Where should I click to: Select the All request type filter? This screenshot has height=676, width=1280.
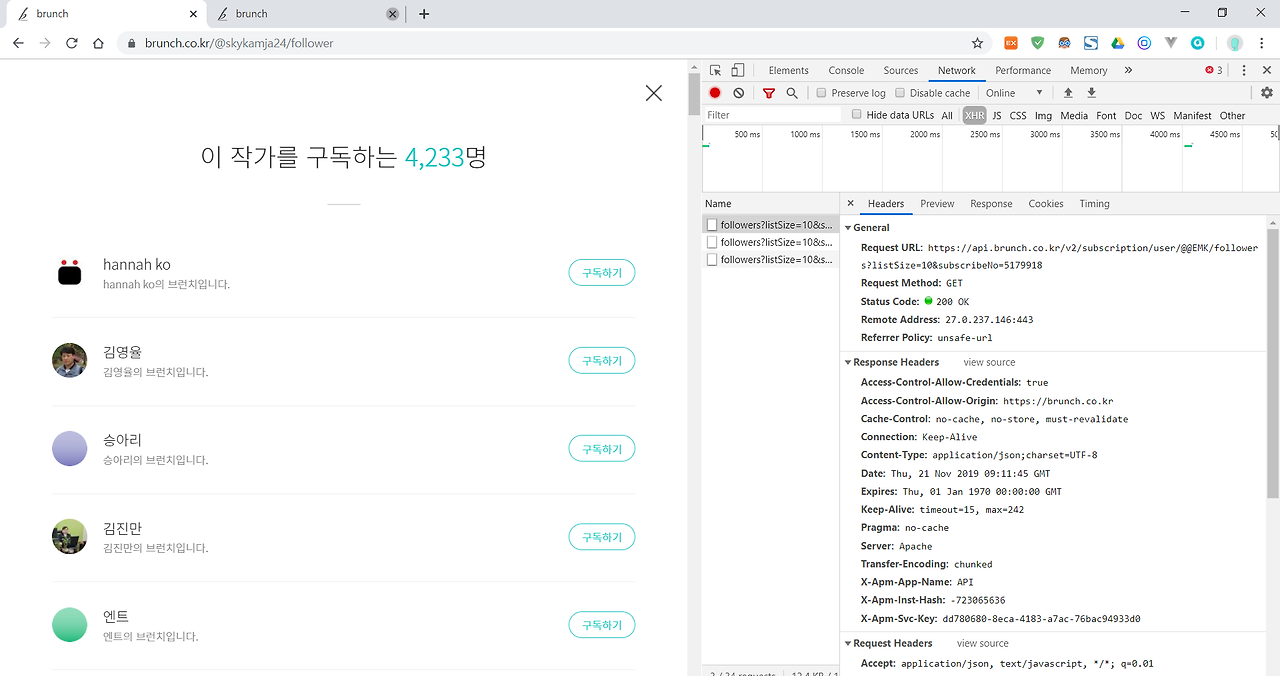[x=947, y=115]
